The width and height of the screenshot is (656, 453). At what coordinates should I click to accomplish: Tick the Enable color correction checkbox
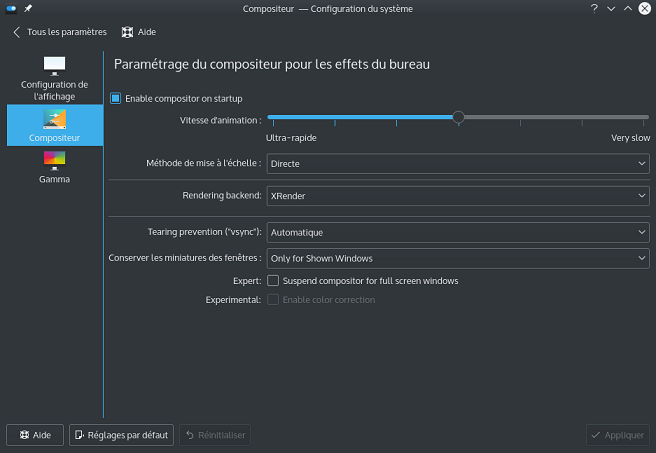coord(273,299)
